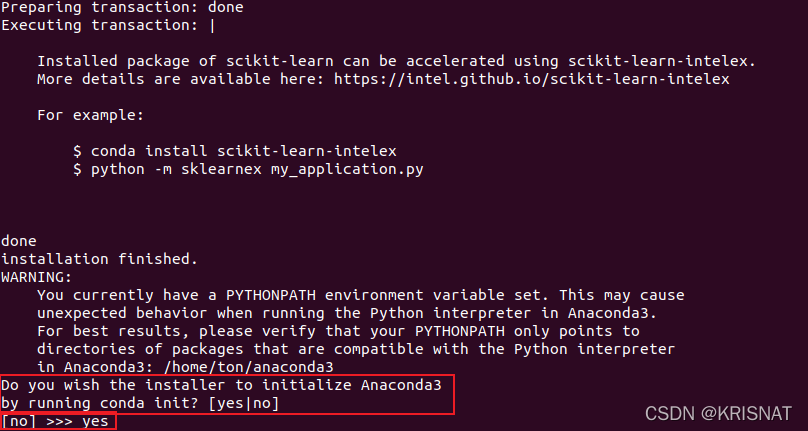This screenshot has width=808, height=431.
Task: Click the '[no]' default value at the prompt
Action: pyautogui.click(x=18, y=421)
